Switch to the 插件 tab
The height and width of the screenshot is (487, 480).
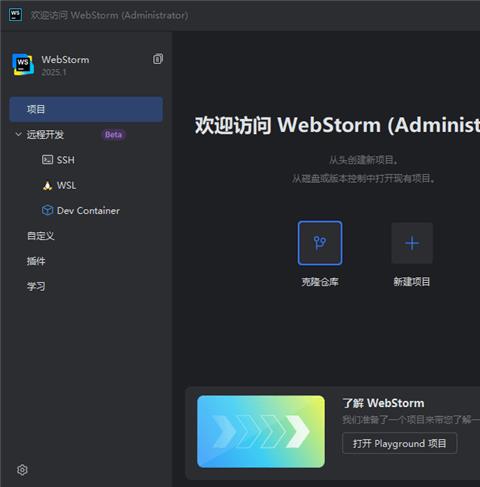coord(36,261)
